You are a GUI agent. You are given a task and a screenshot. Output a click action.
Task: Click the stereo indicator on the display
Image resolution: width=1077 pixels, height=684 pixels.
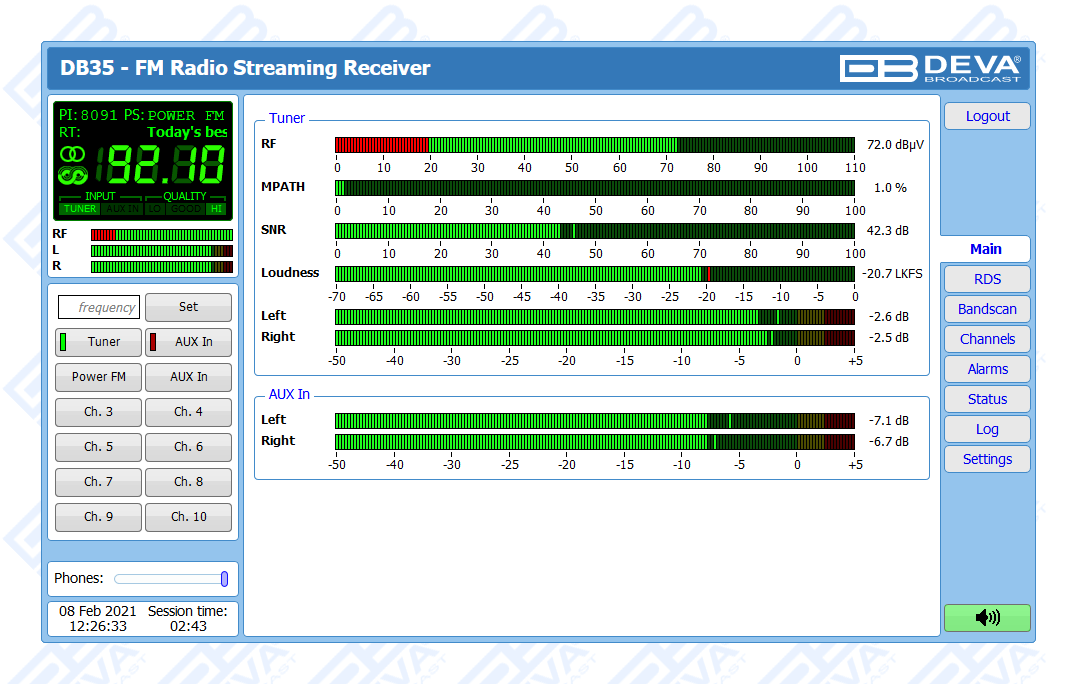pos(72,154)
